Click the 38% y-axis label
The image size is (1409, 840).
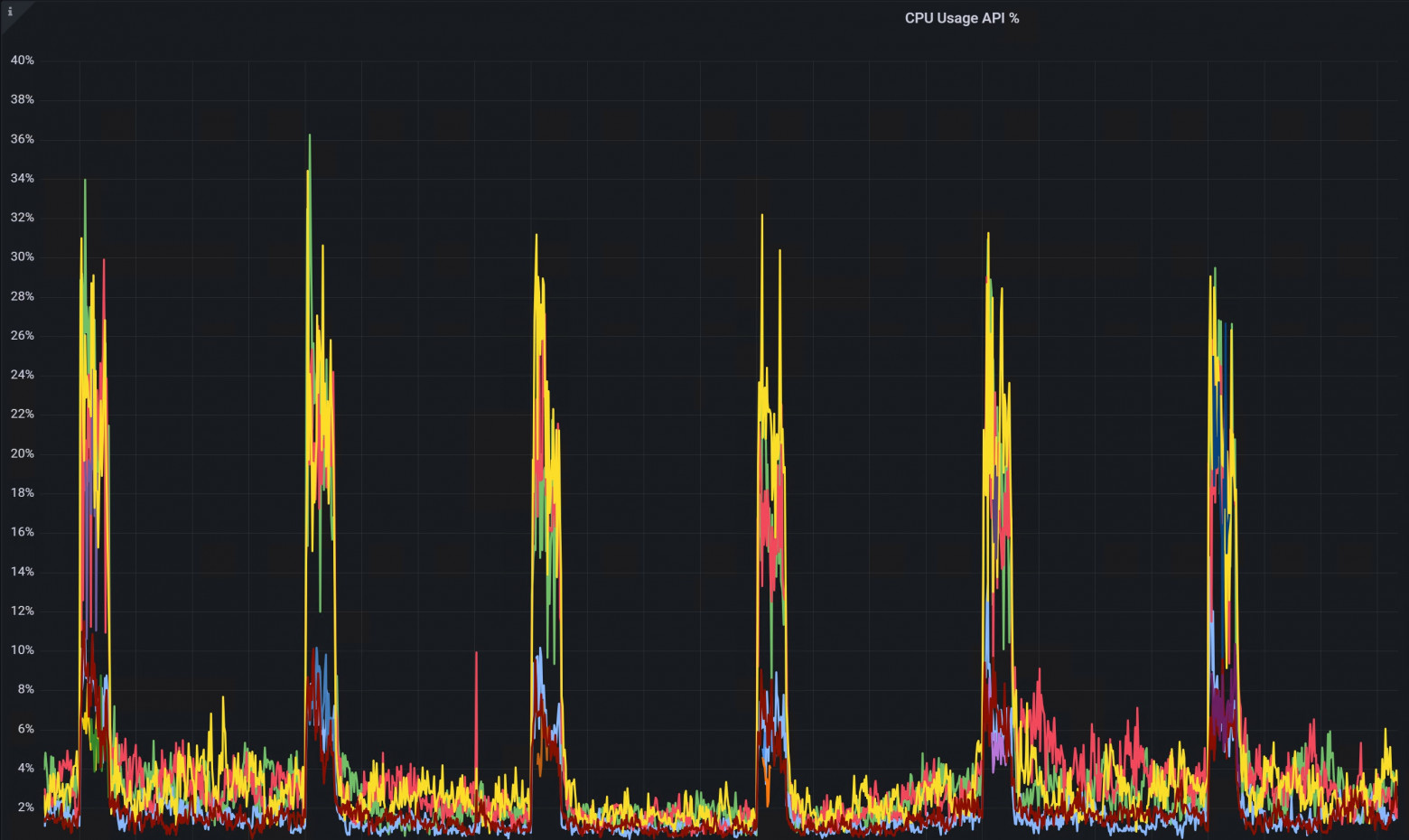click(22, 99)
